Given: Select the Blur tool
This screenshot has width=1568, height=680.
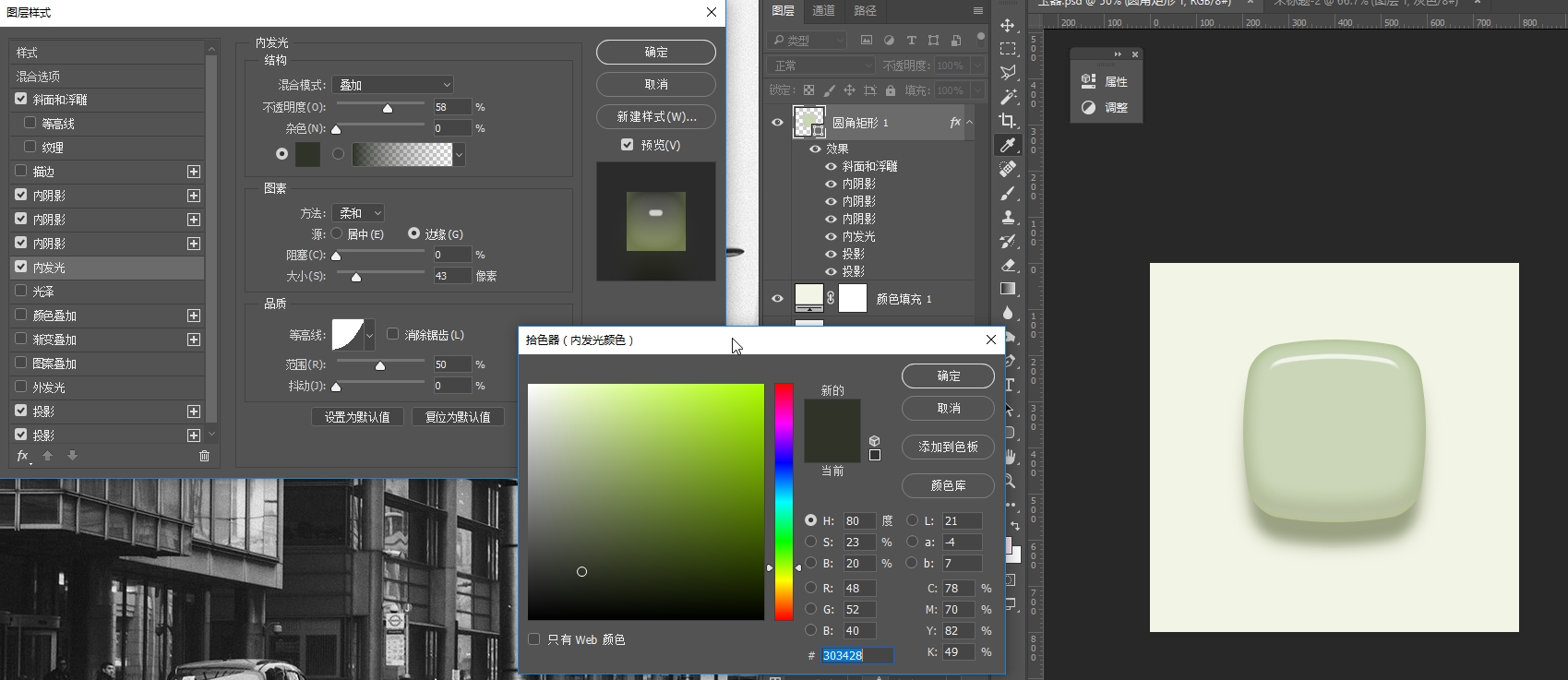Looking at the screenshot, I should tap(1008, 313).
